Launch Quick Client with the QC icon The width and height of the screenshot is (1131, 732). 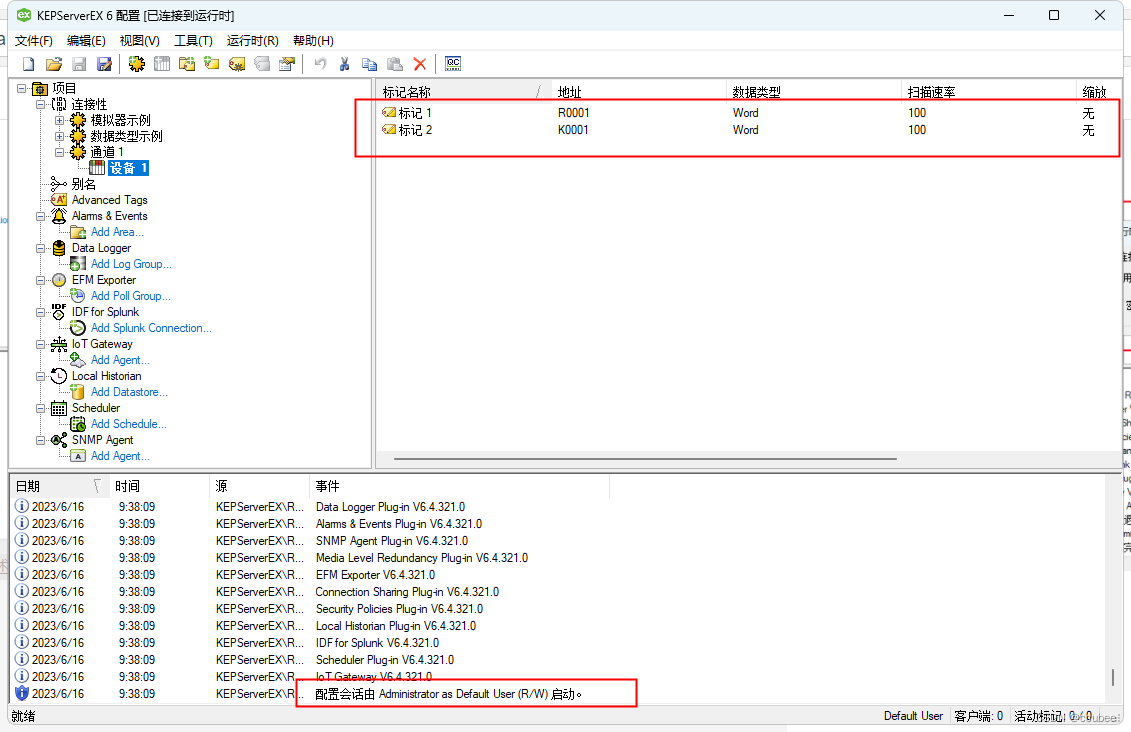453,64
